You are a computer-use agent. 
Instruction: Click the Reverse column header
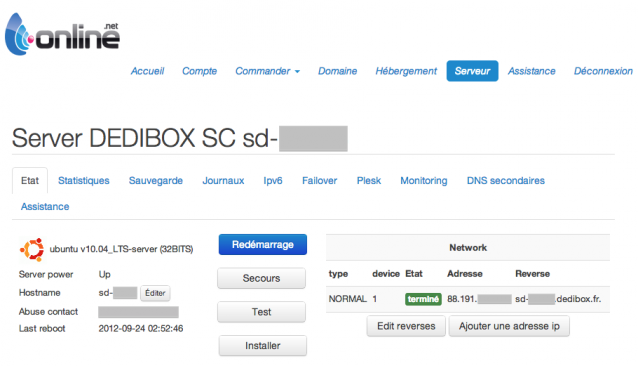[x=532, y=274]
